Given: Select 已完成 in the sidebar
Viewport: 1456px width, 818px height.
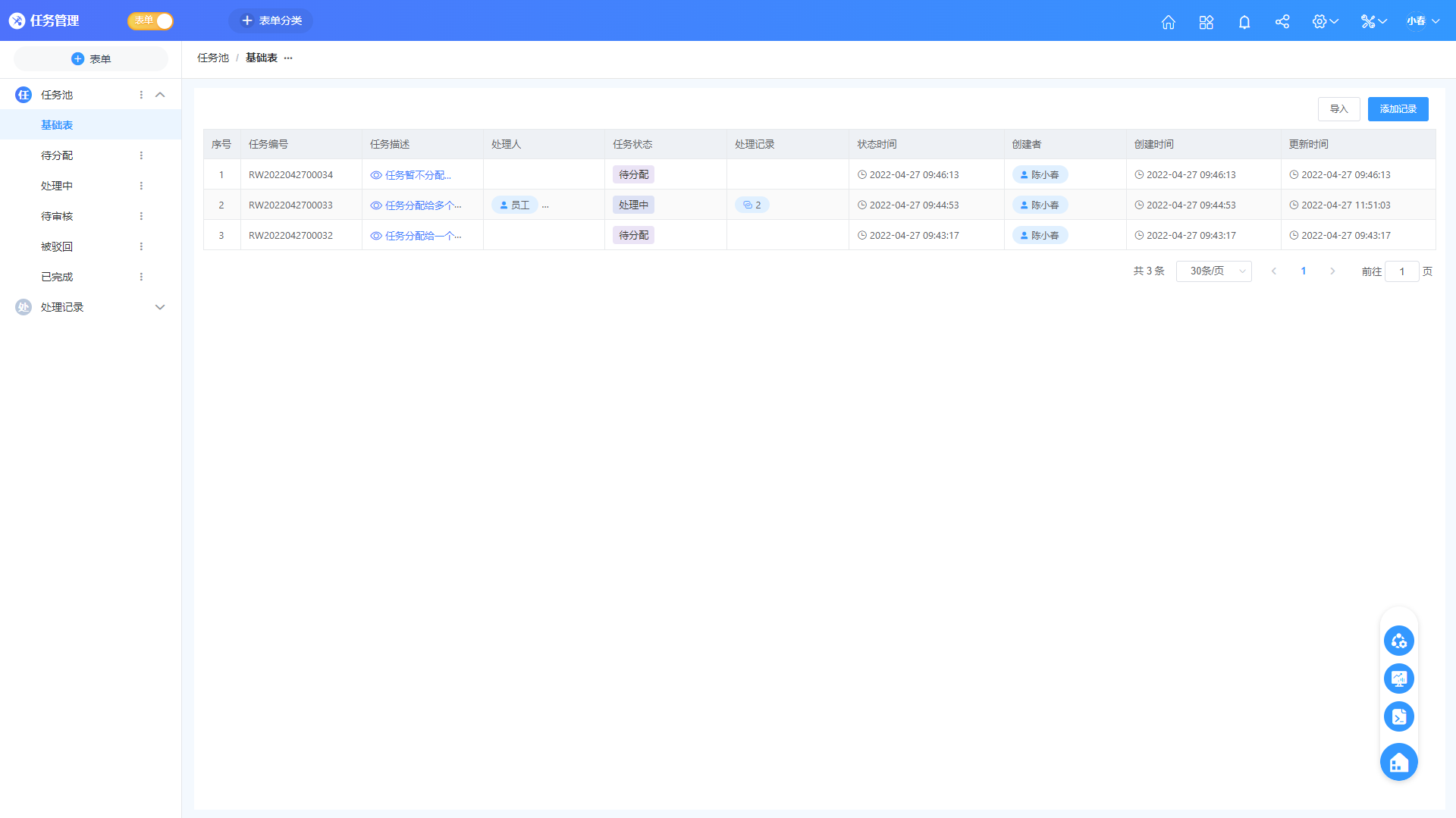Looking at the screenshot, I should tap(57, 277).
